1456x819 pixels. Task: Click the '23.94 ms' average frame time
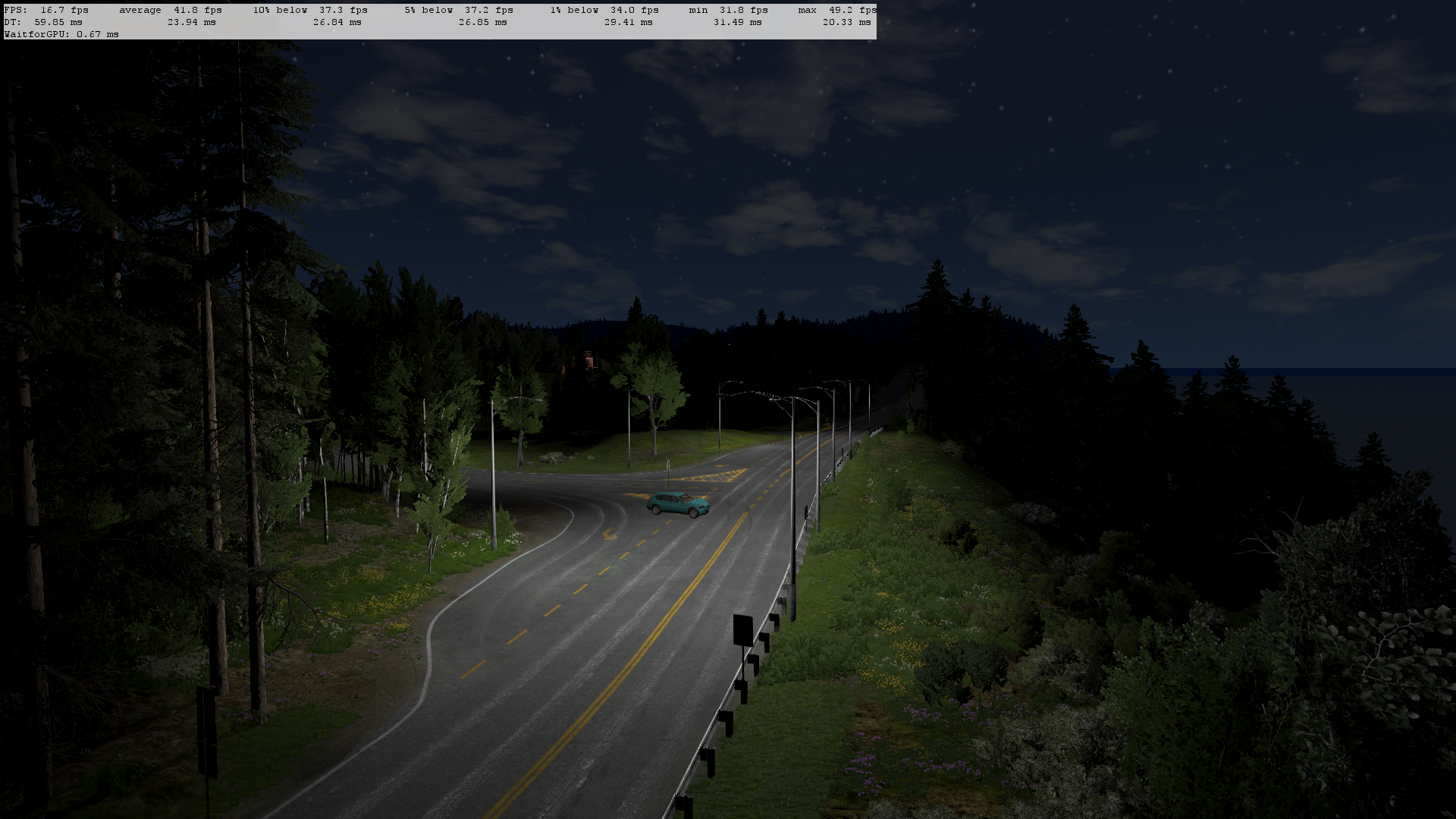pyautogui.click(x=192, y=22)
